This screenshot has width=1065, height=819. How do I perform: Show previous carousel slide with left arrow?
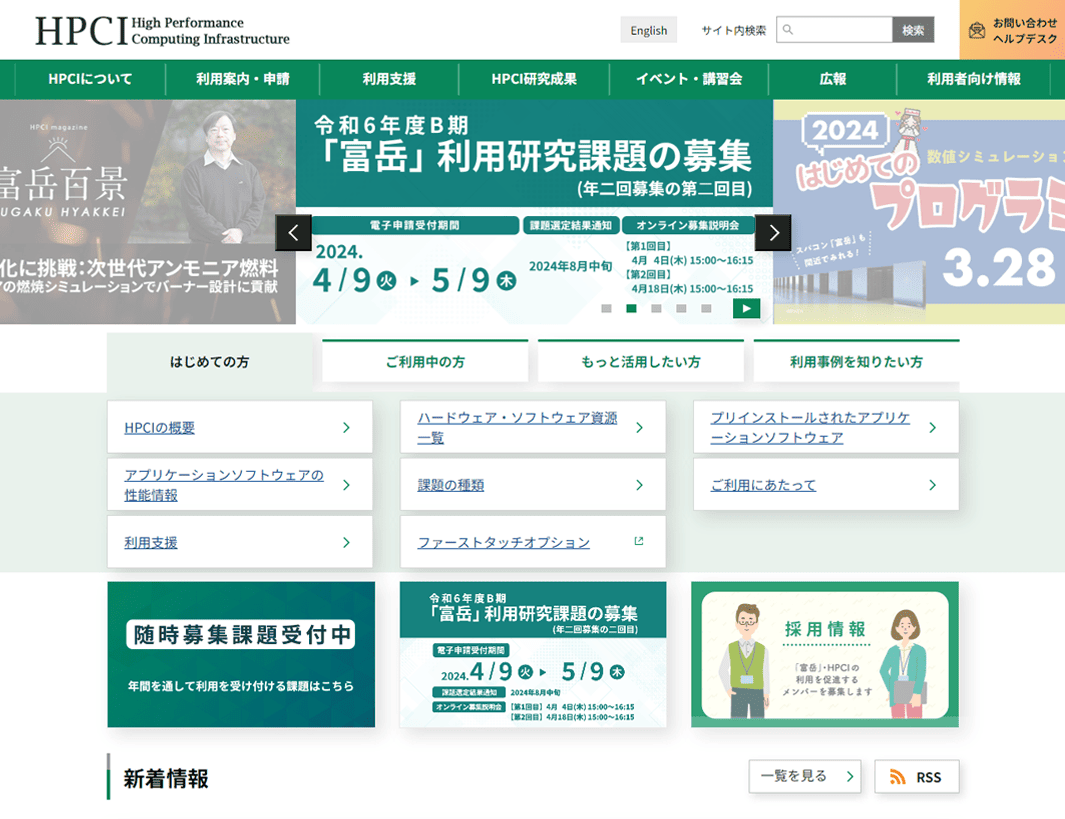293,233
